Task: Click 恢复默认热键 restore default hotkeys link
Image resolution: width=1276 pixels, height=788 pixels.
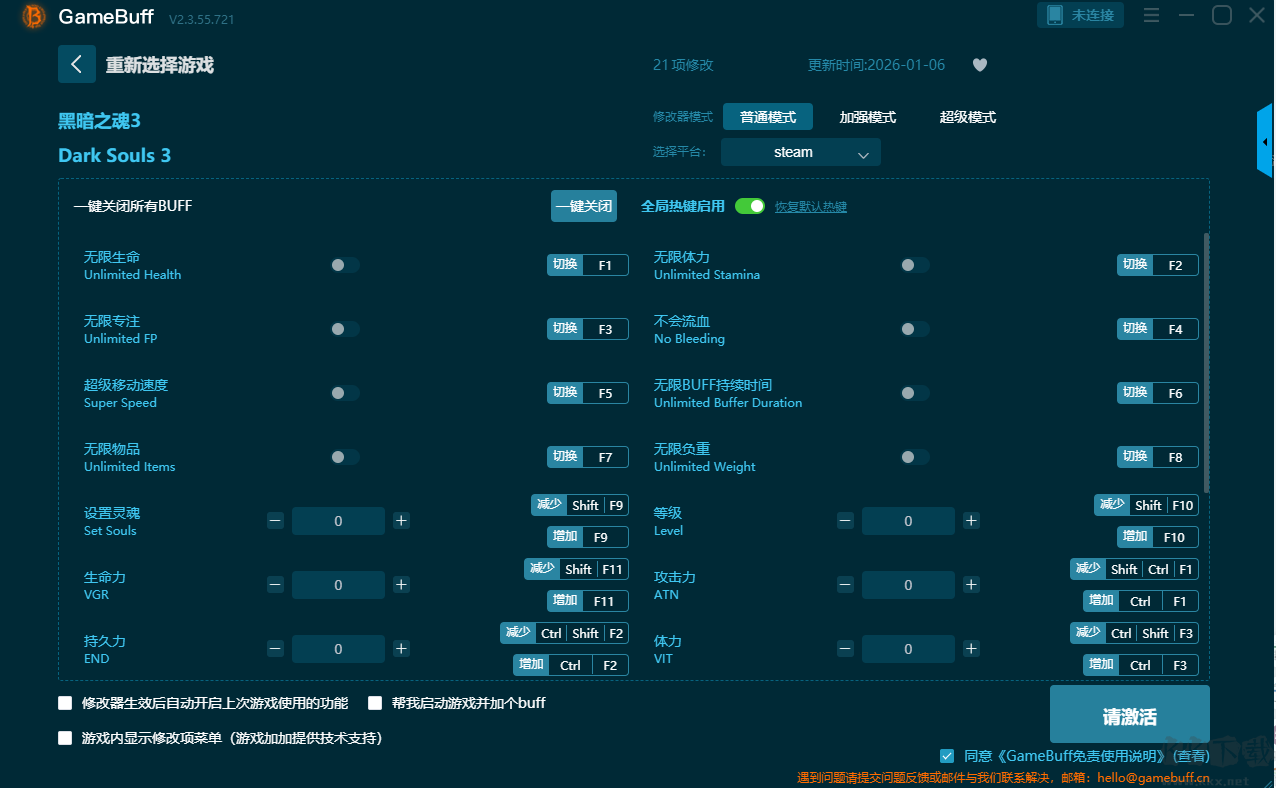Action: pos(811,207)
